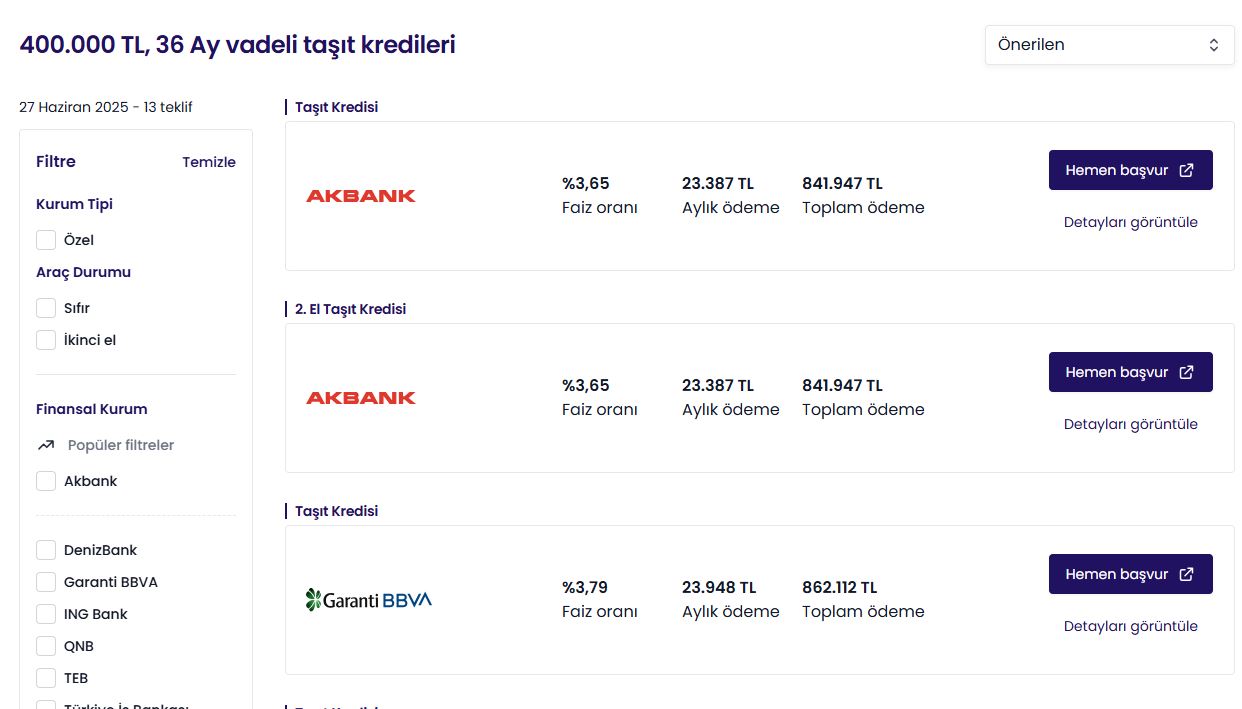Show details for the Garanti BBVA offer

[x=1131, y=626]
